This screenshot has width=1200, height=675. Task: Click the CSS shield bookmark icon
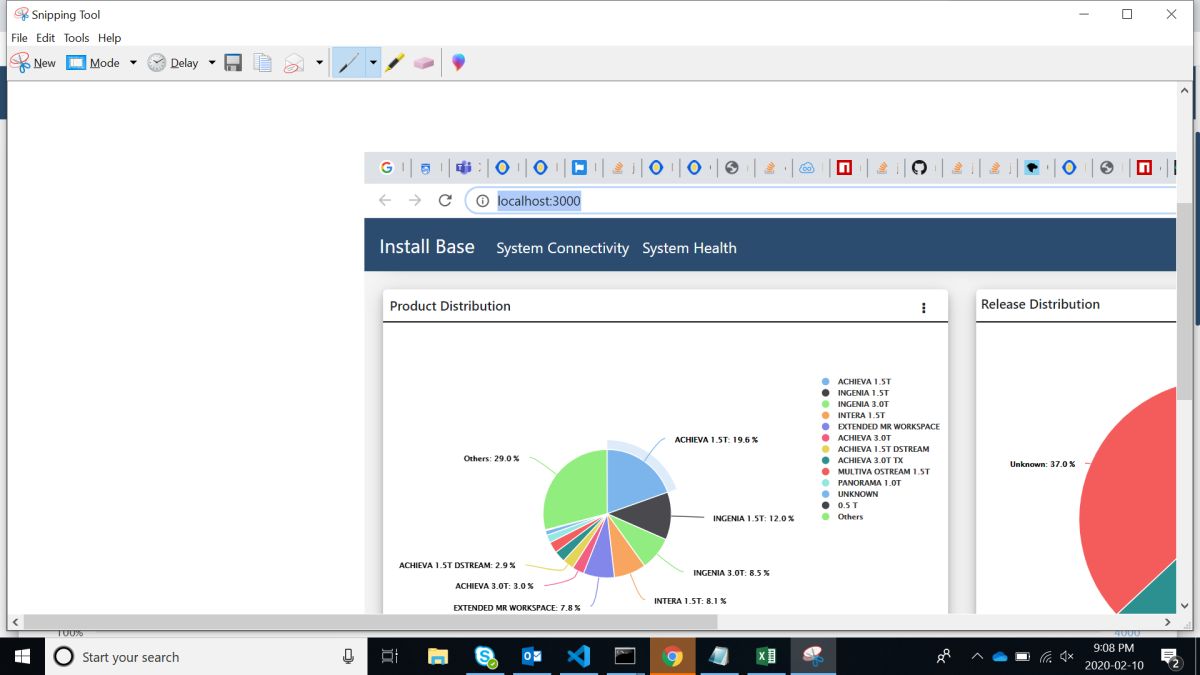(x=425, y=168)
